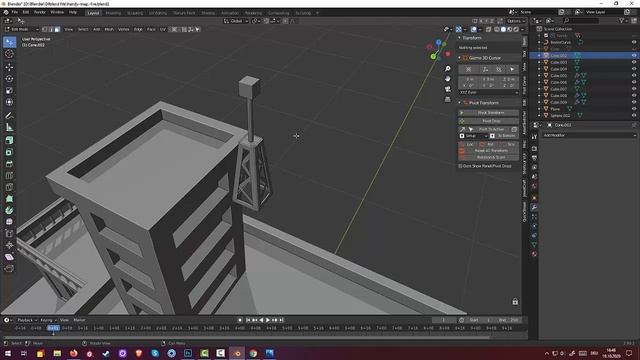Screen dimensions: 640x360
Task: Click the outliner search field
Action: click(x=581, y=20)
